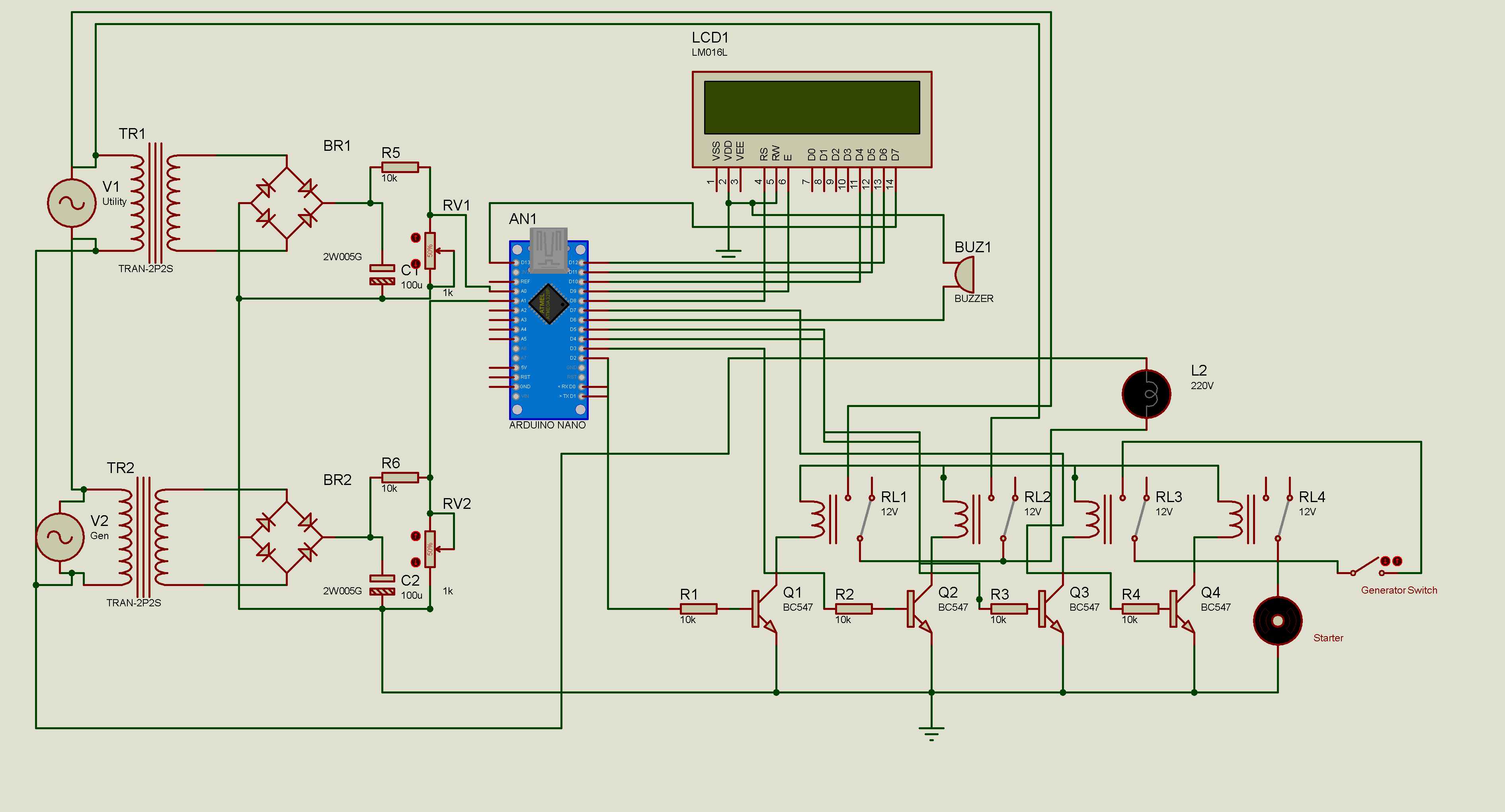Select the BUZ1 buzzer component
Viewport: 1505px width, 812px height.
964,275
